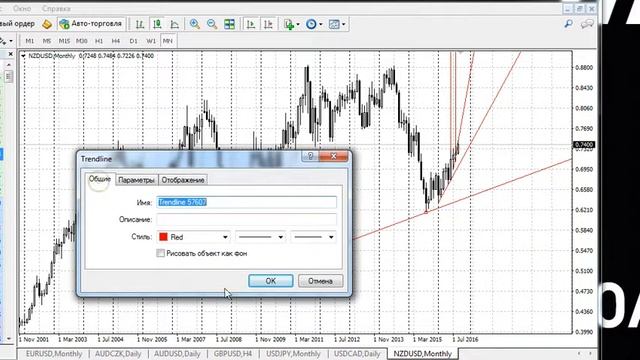640x360 pixels.
Task: Click the Navigator scrollbar down arrow
Action: click(9, 338)
